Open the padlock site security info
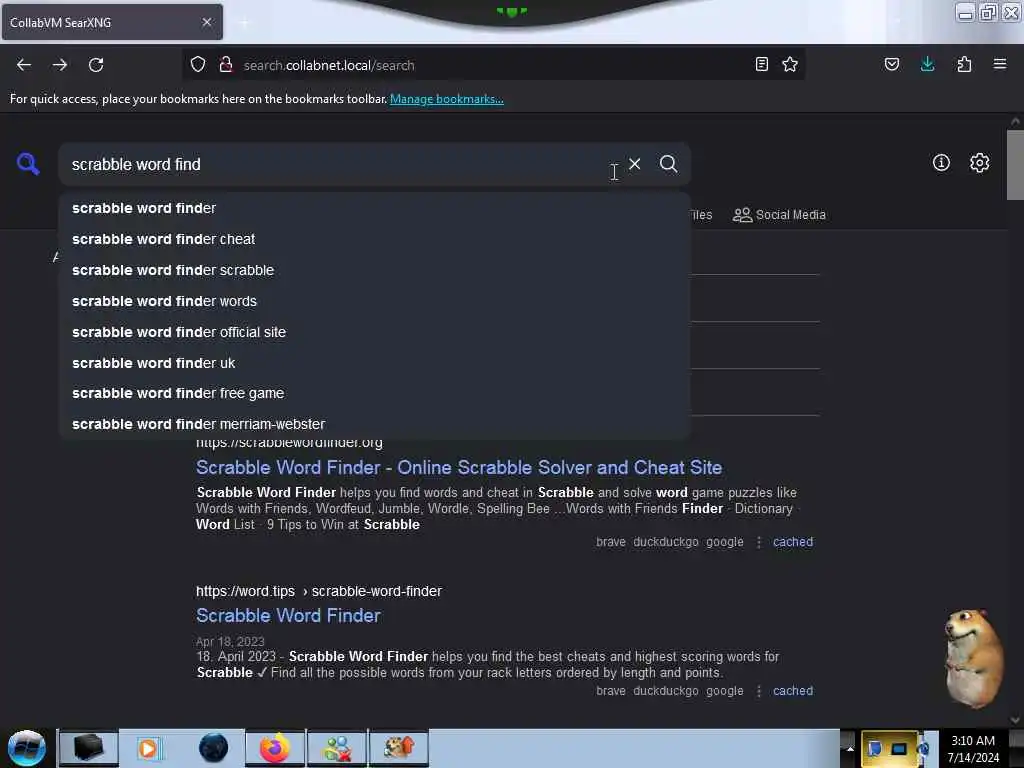The height and width of the screenshot is (768, 1024). pos(226,65)
